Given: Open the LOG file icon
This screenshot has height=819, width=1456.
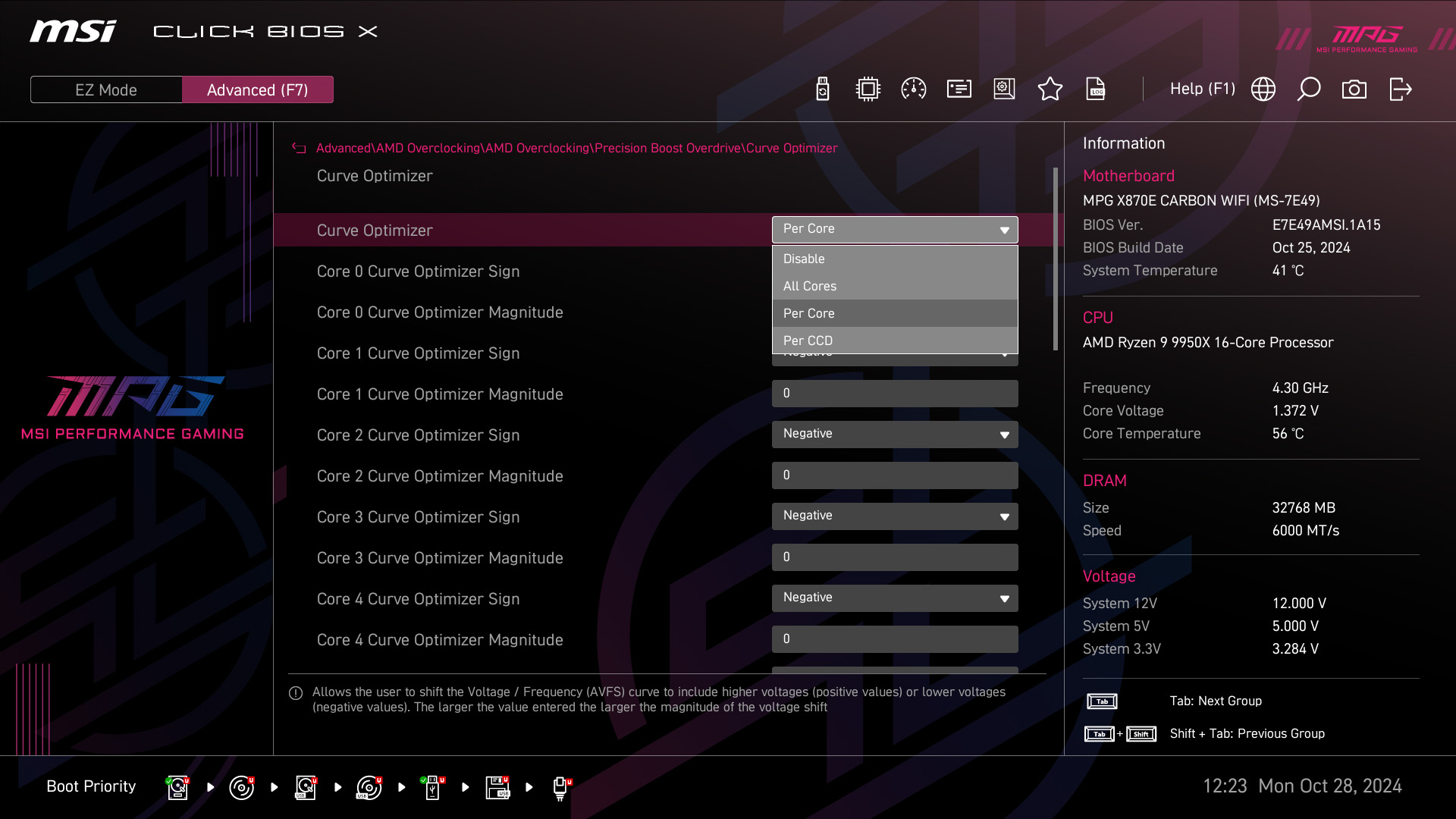Looking at the screenshot, I should coord(1096,89).
